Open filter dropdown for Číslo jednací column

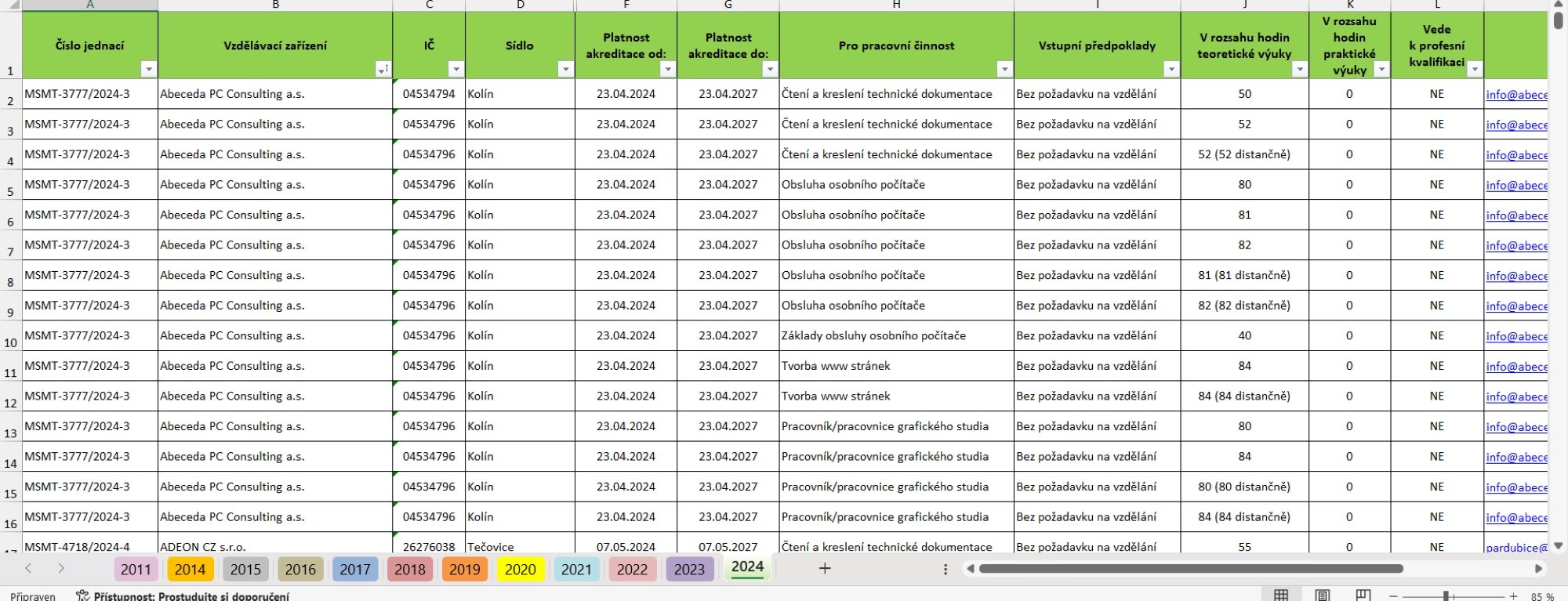pyautogui.click(x=148, y=70)
